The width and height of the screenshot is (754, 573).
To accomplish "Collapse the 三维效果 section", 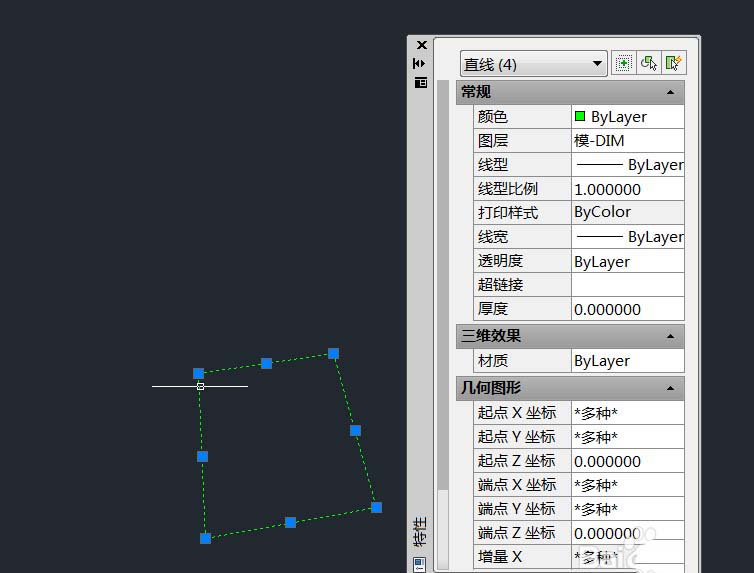I will (670, 336).
